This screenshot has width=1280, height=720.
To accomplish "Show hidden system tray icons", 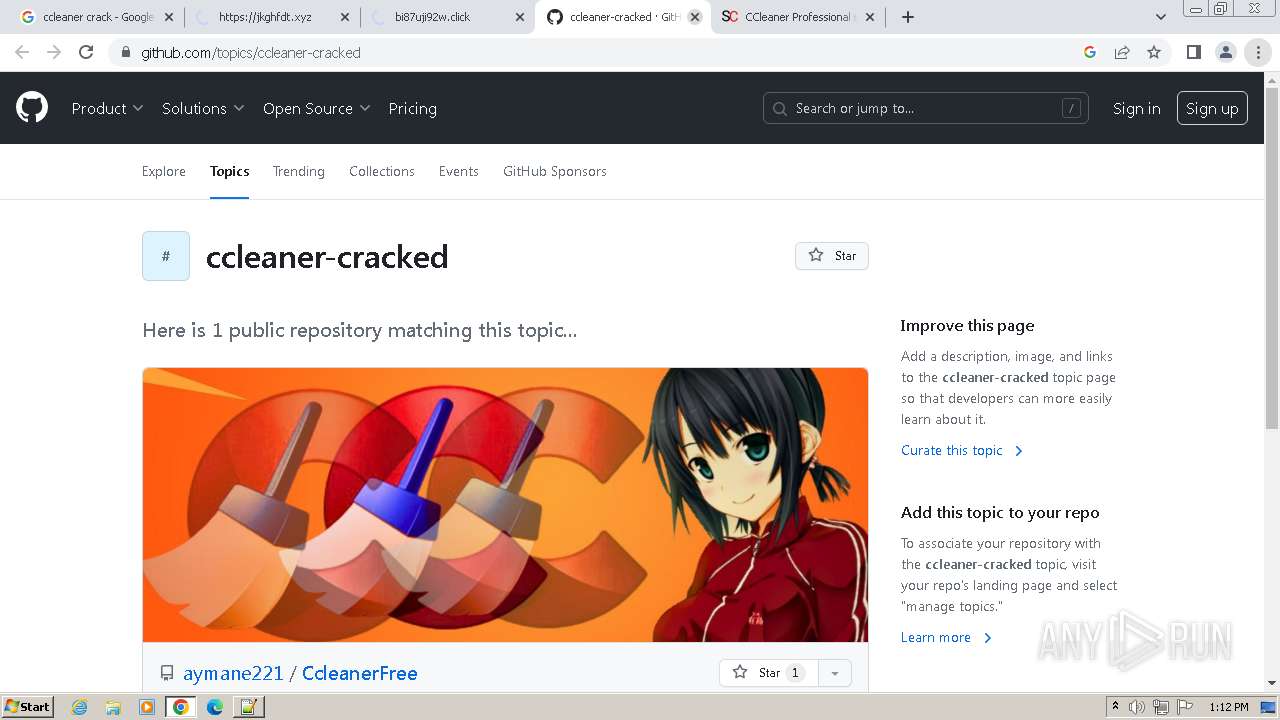I will (x=1115, y=707).
